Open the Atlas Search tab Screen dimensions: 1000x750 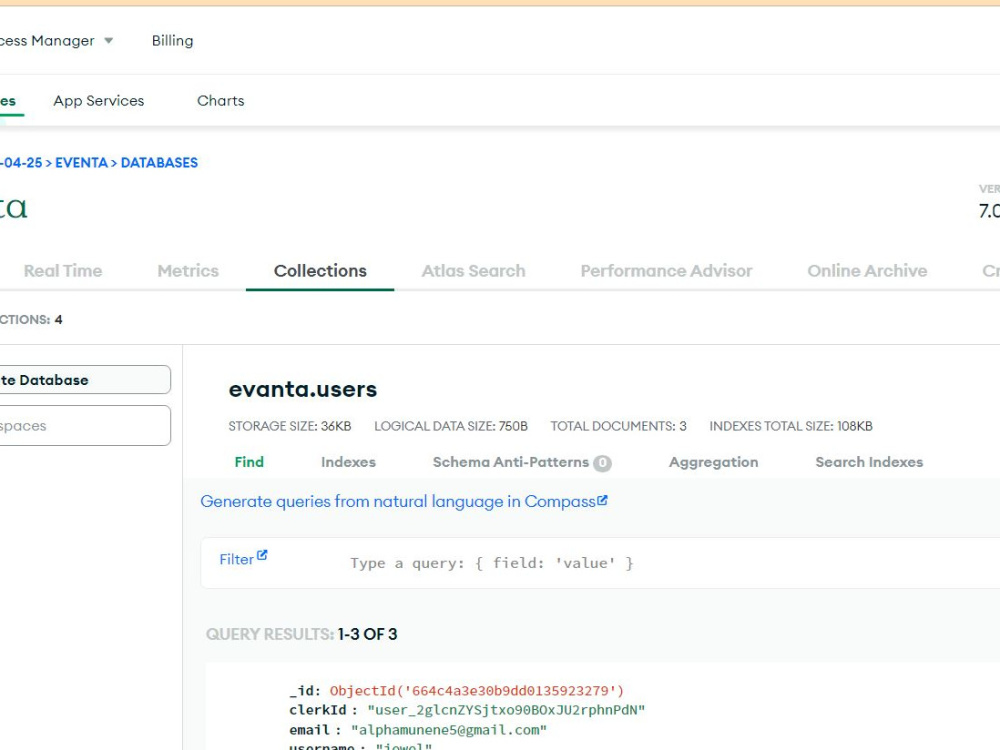pyautogui.click(x=473, y=271)
